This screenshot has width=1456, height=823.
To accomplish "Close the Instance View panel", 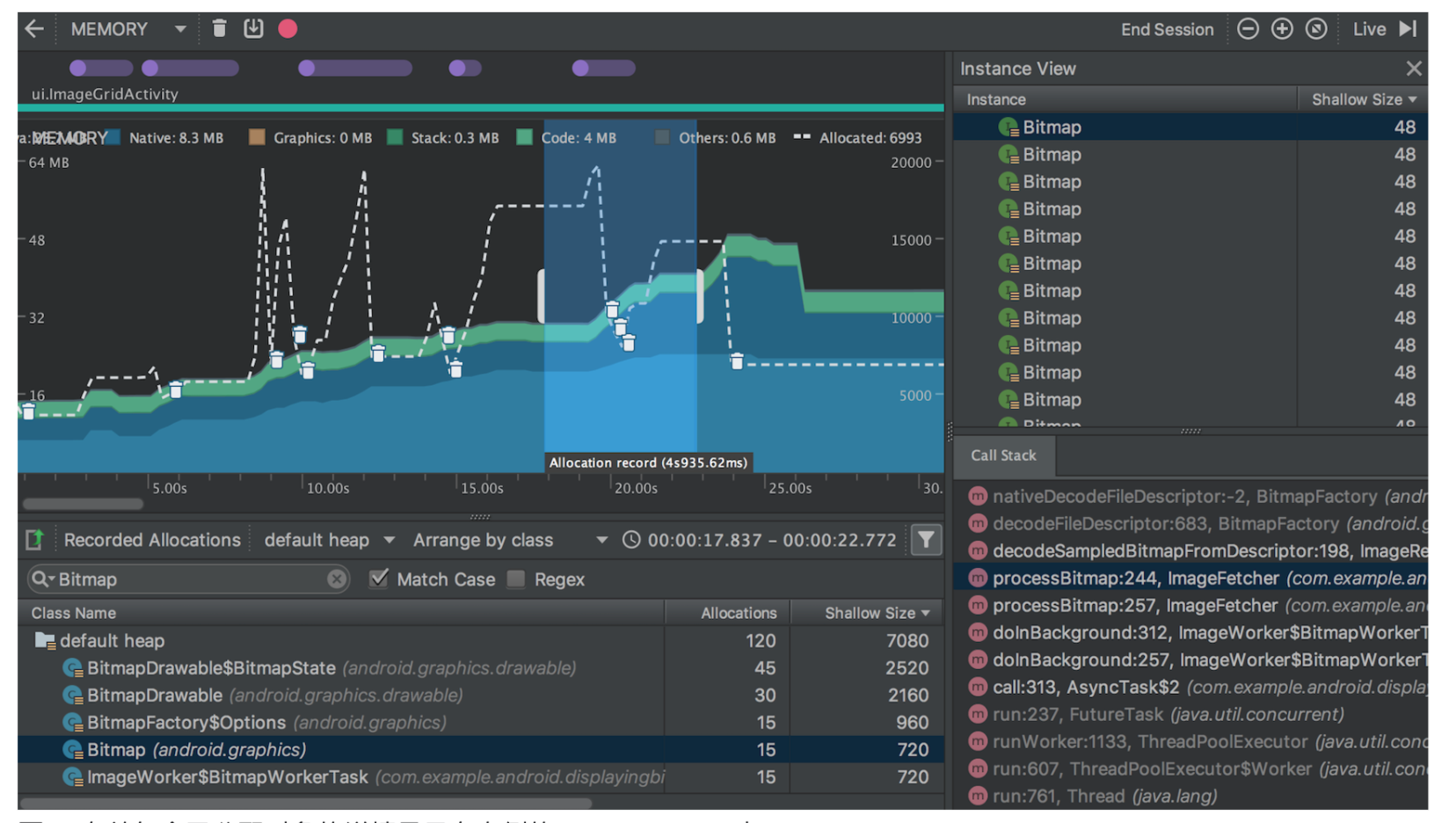I will pyautogui.click(x=1414, y=68).
